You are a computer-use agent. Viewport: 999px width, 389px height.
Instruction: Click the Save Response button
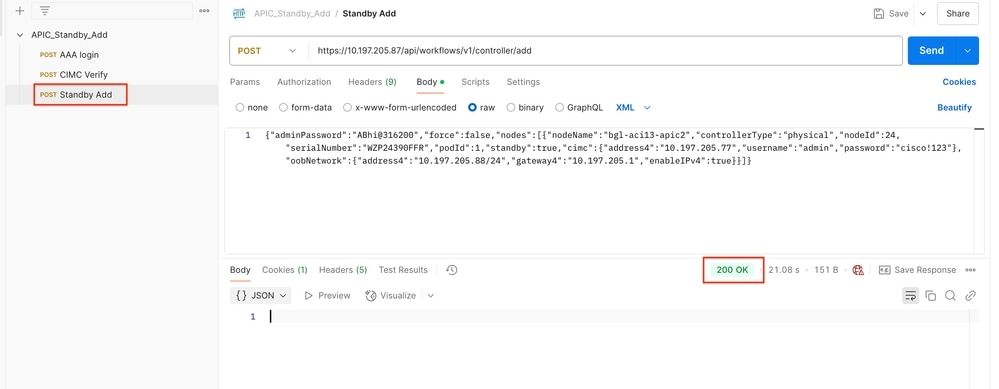[917, 270]
